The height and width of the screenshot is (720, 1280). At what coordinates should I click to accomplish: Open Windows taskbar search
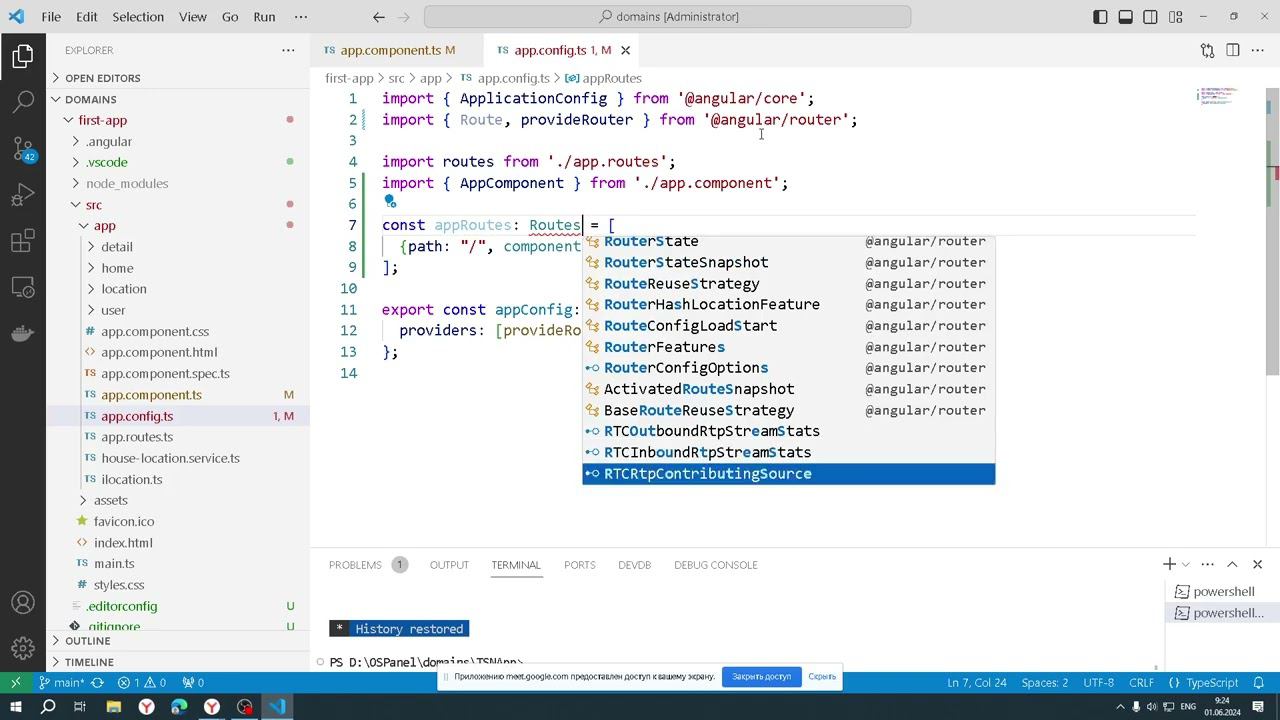click(48, 707)
